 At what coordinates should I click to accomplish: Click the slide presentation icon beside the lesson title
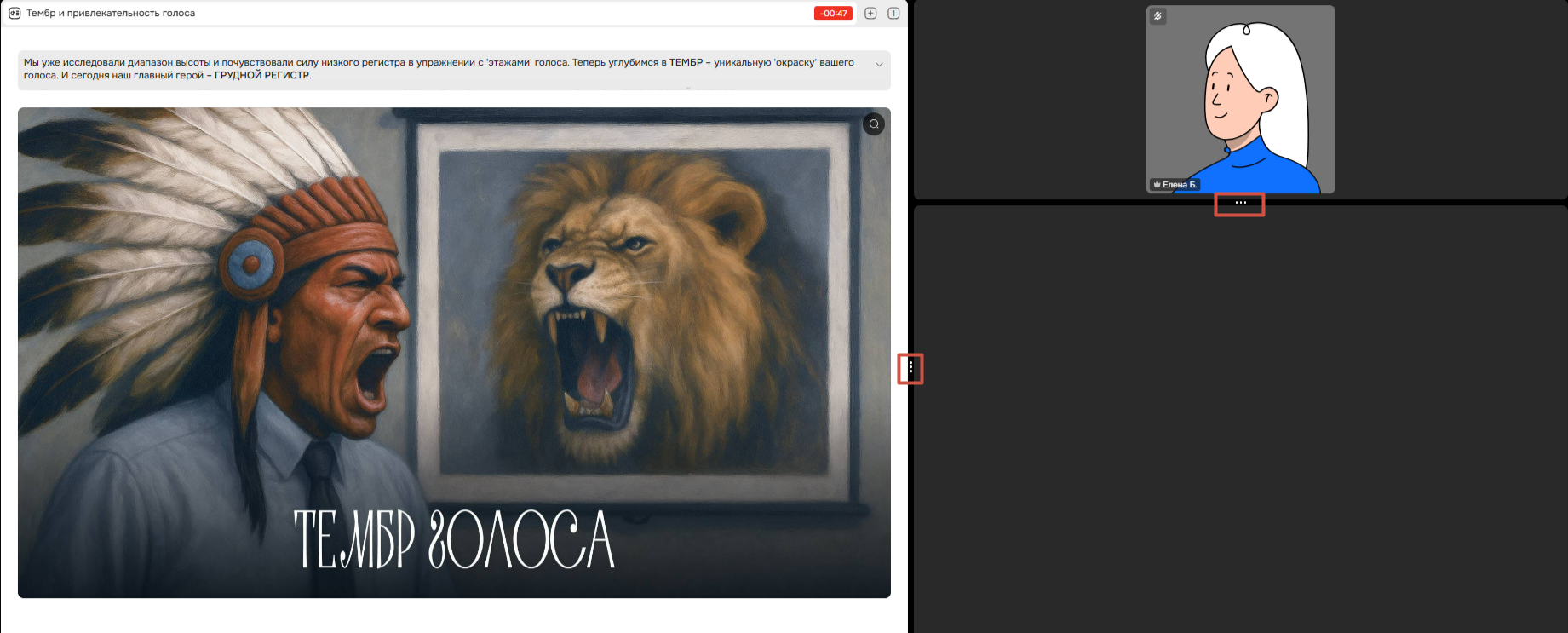coord(14,13)
